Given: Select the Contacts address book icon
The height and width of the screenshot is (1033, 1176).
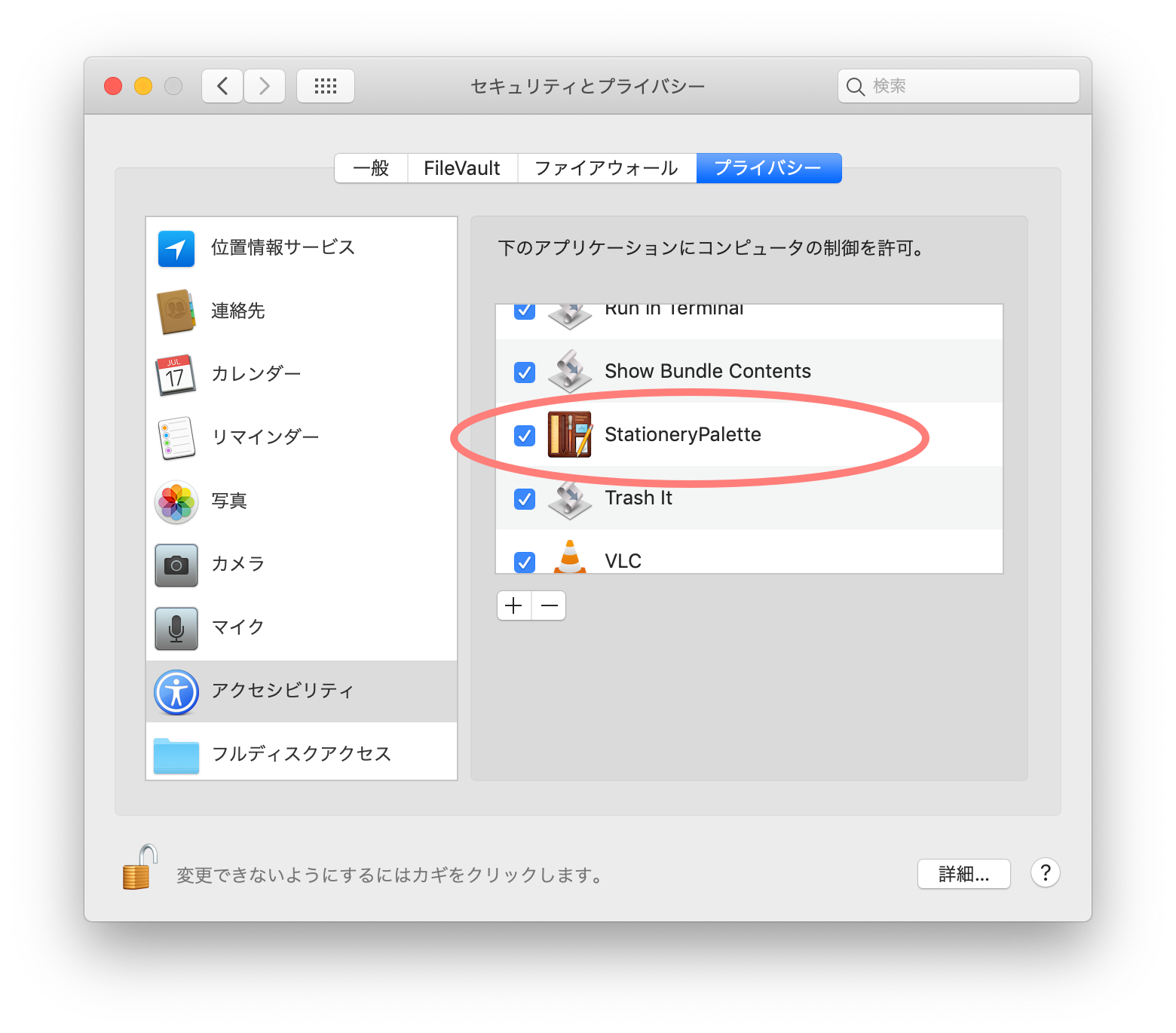Looking at the screenshot, I should tap(176, 311).
